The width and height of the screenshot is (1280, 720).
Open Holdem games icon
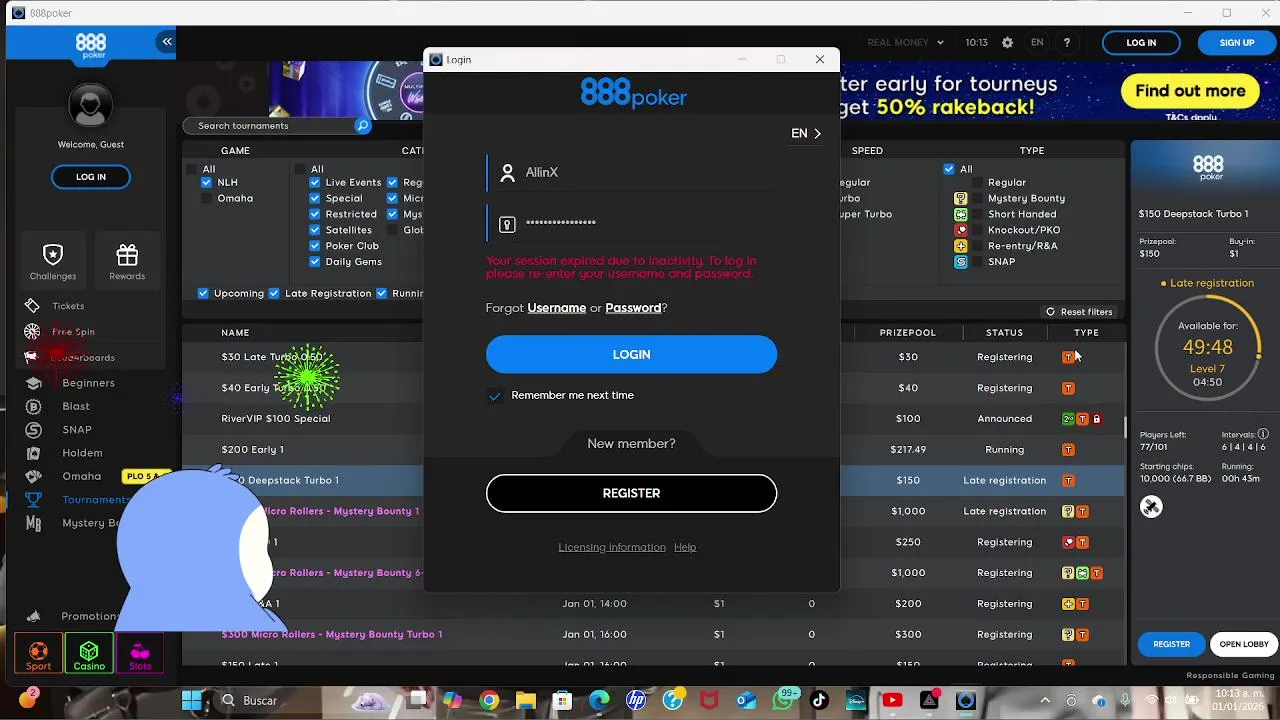33,453
